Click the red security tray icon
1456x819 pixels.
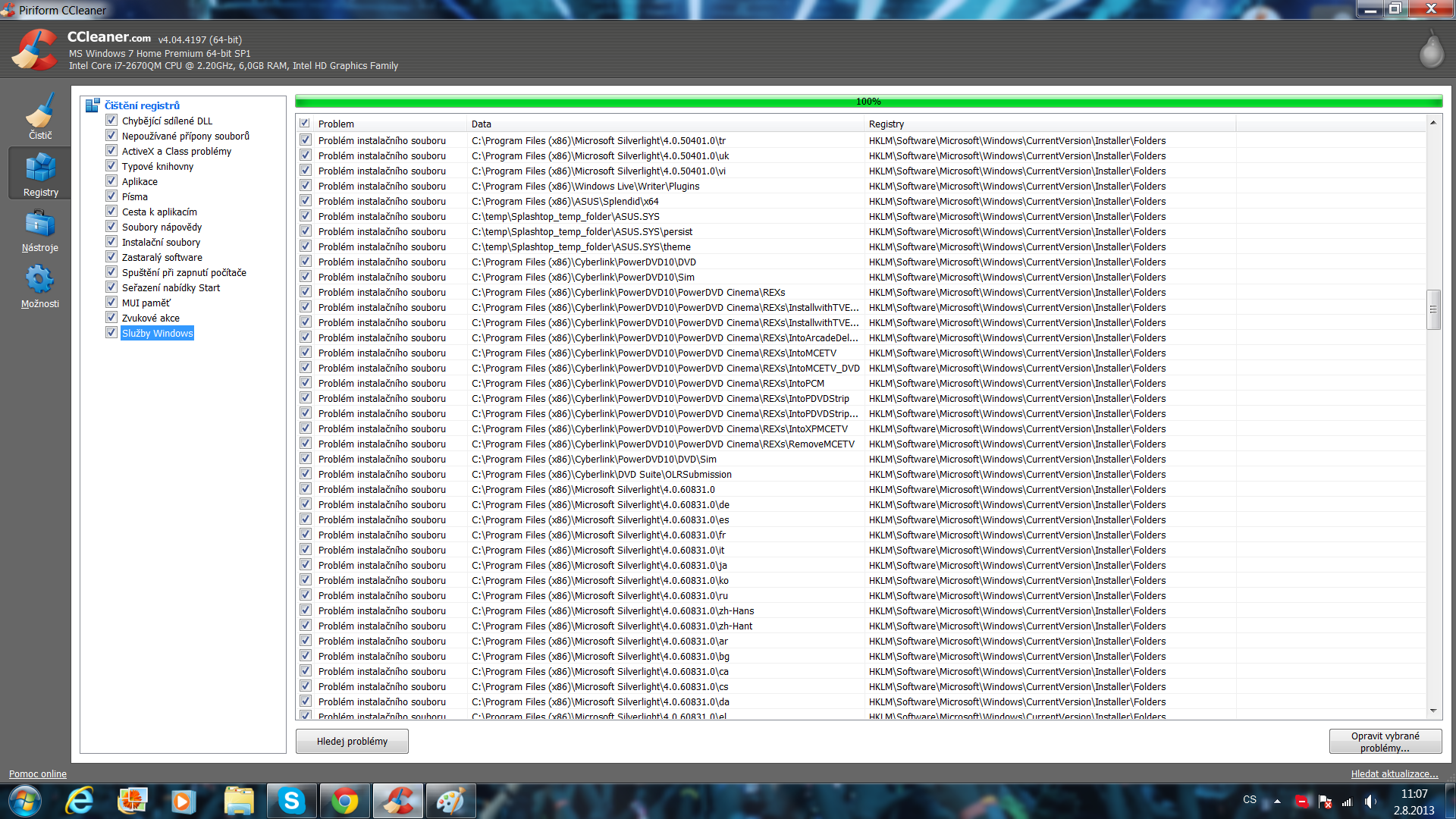click(1301, 802)
